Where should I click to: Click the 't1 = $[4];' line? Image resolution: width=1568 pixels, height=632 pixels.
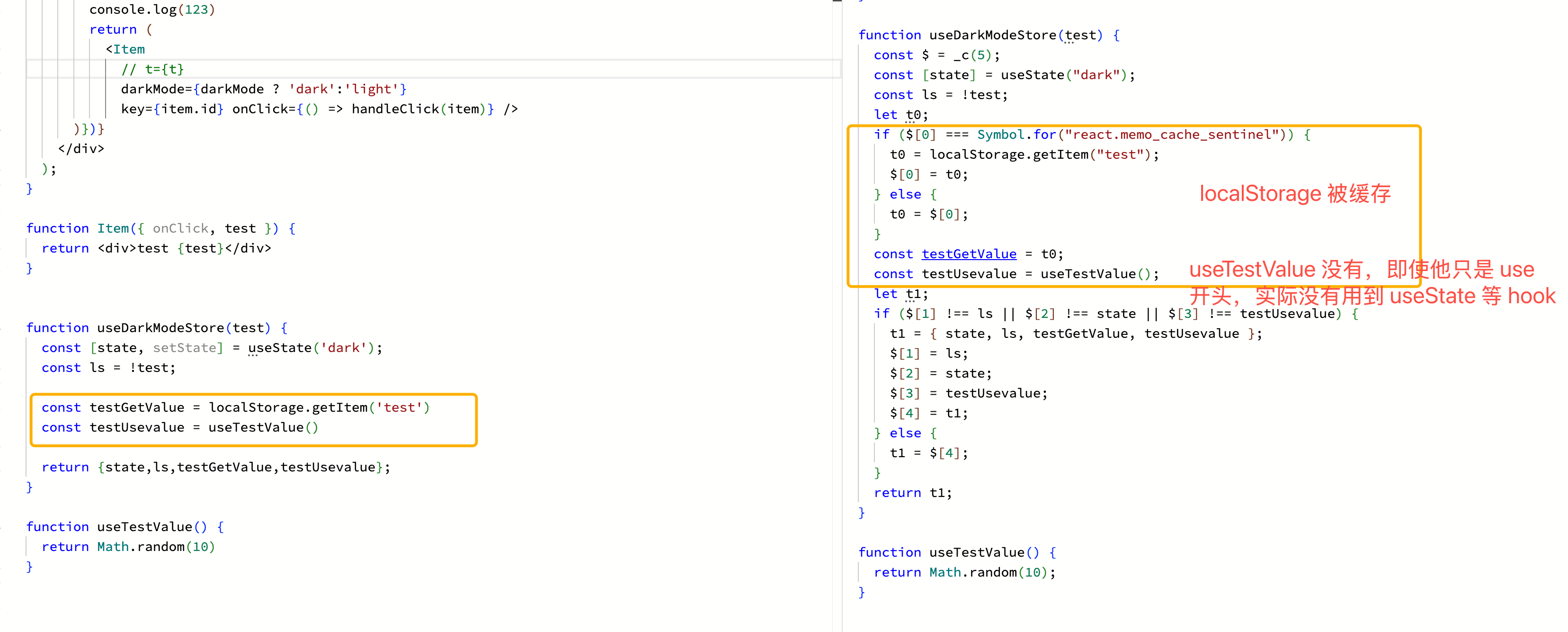click(929, 453)
